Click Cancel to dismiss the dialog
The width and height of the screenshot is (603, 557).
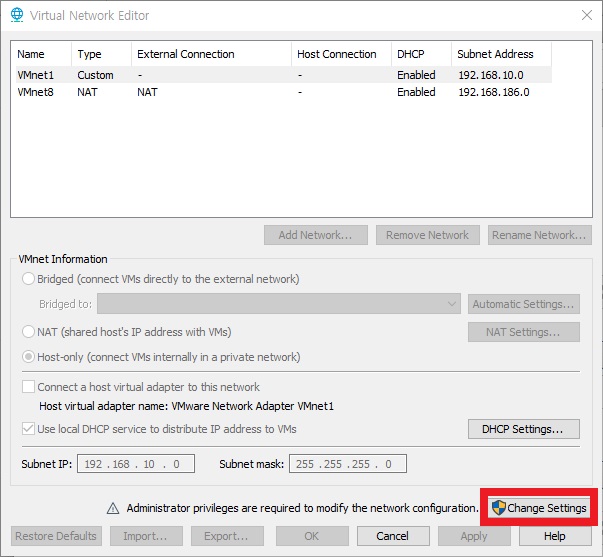[393, 536]
